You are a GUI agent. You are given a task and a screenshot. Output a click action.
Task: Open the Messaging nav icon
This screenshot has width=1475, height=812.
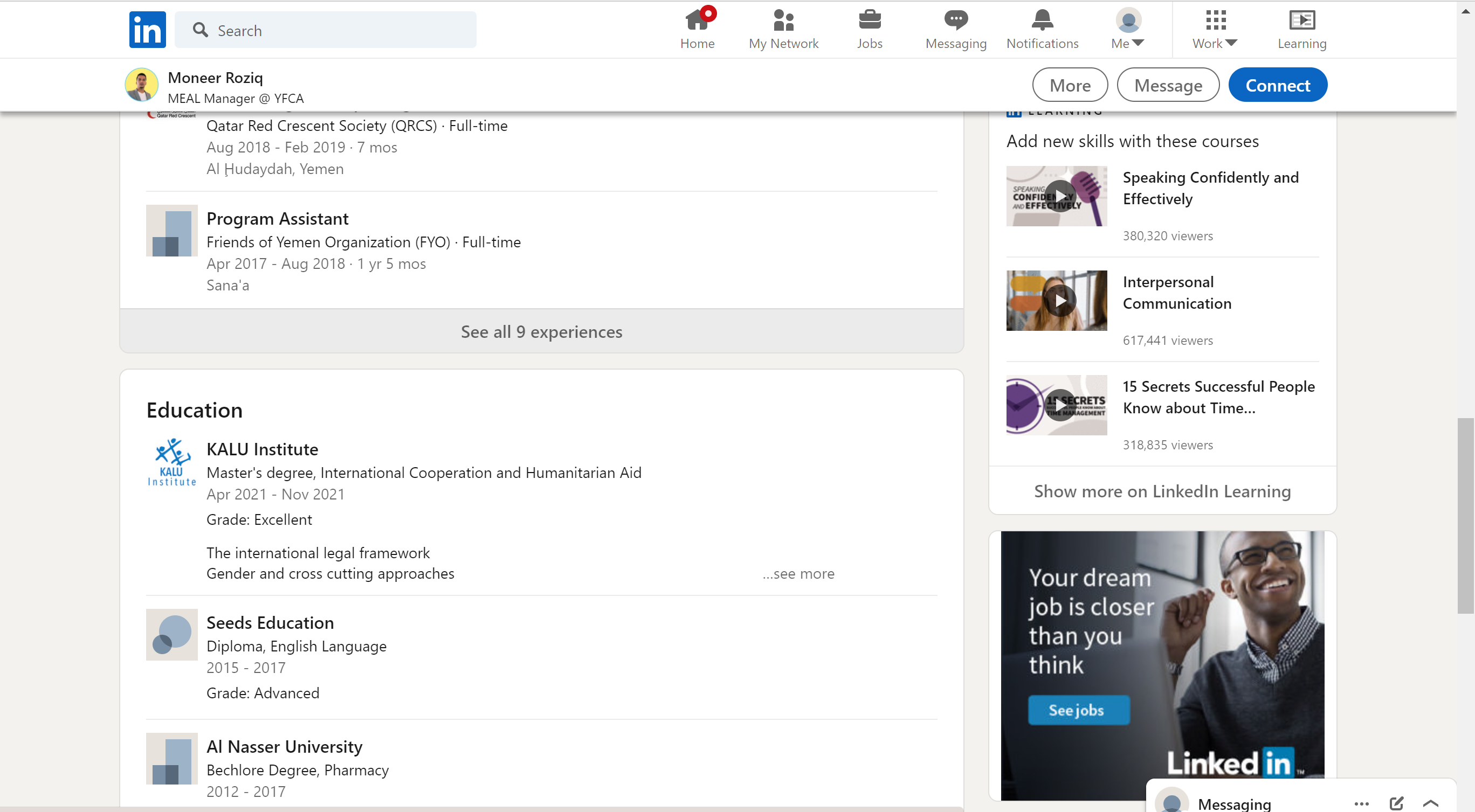pyautogui.click(x=955, y=21)
